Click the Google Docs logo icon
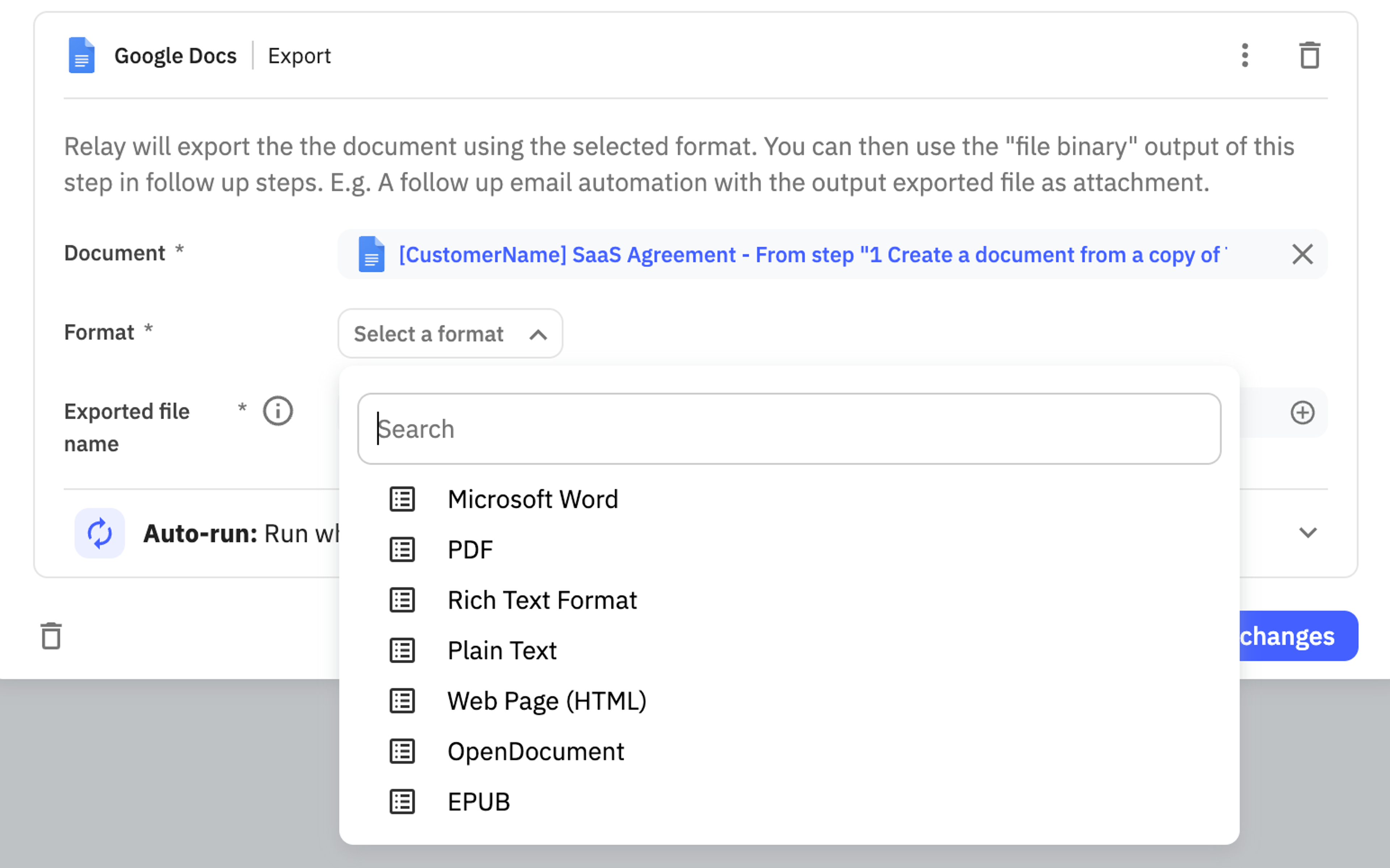1390x868 pixels. tap(81, 55)
